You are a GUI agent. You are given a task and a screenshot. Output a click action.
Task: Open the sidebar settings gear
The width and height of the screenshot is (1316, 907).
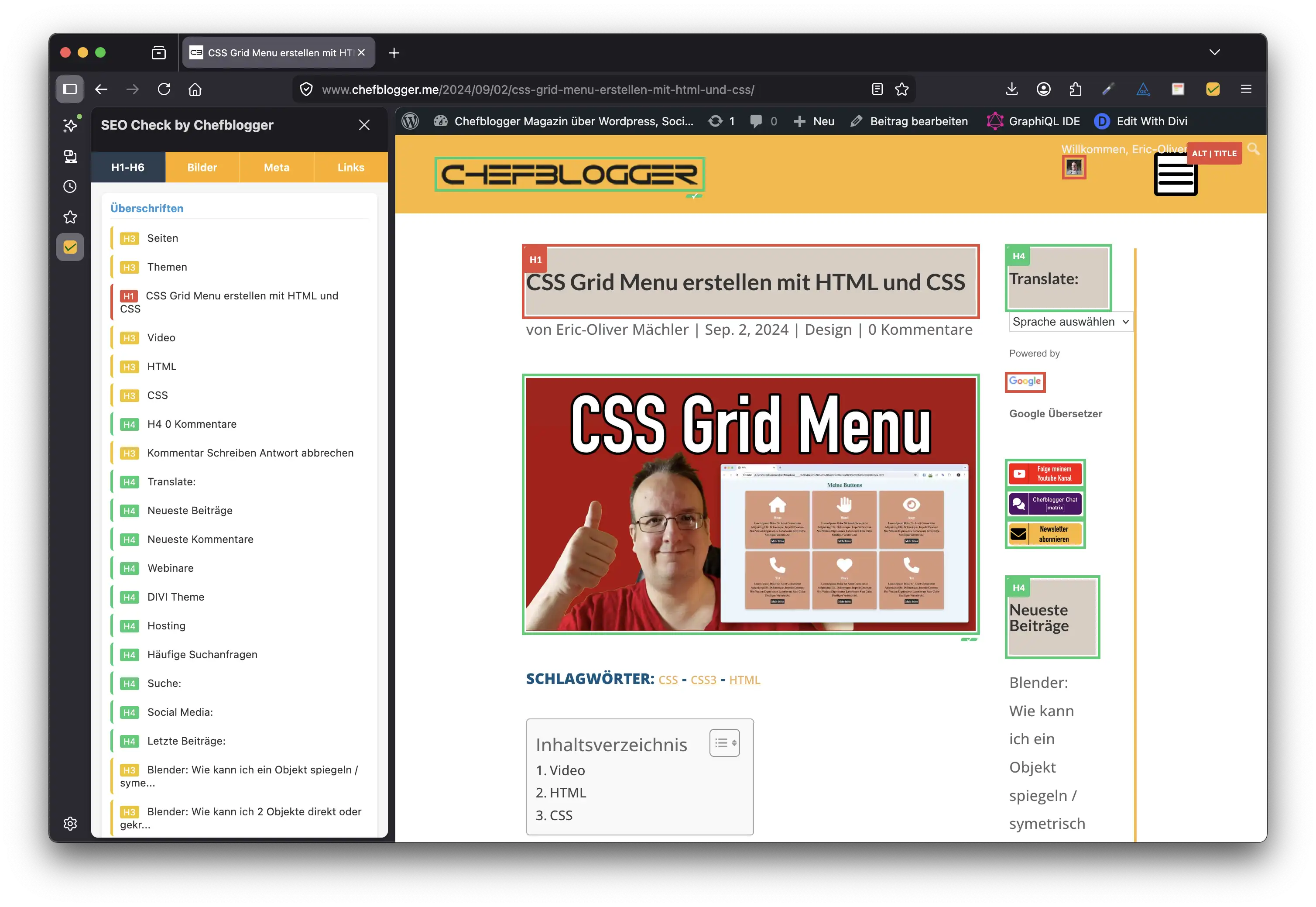70,824
